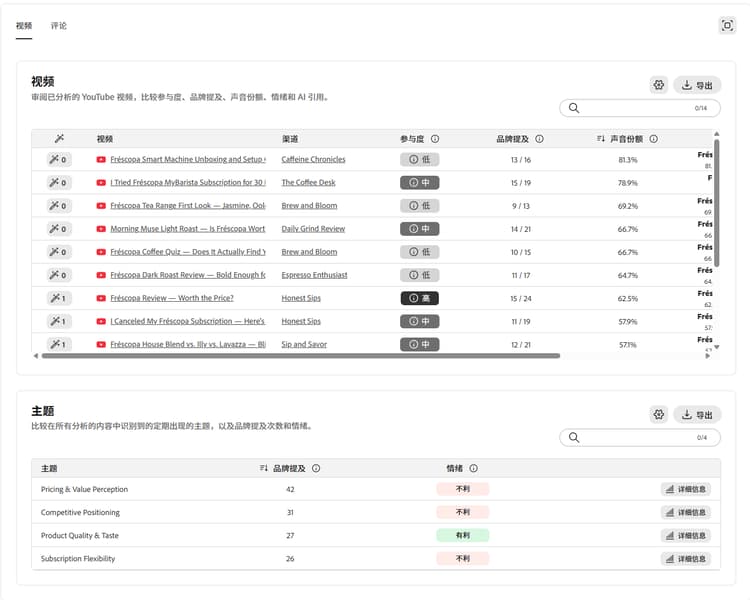Click 中 engagement badge for House Blend row

(419, 344)
